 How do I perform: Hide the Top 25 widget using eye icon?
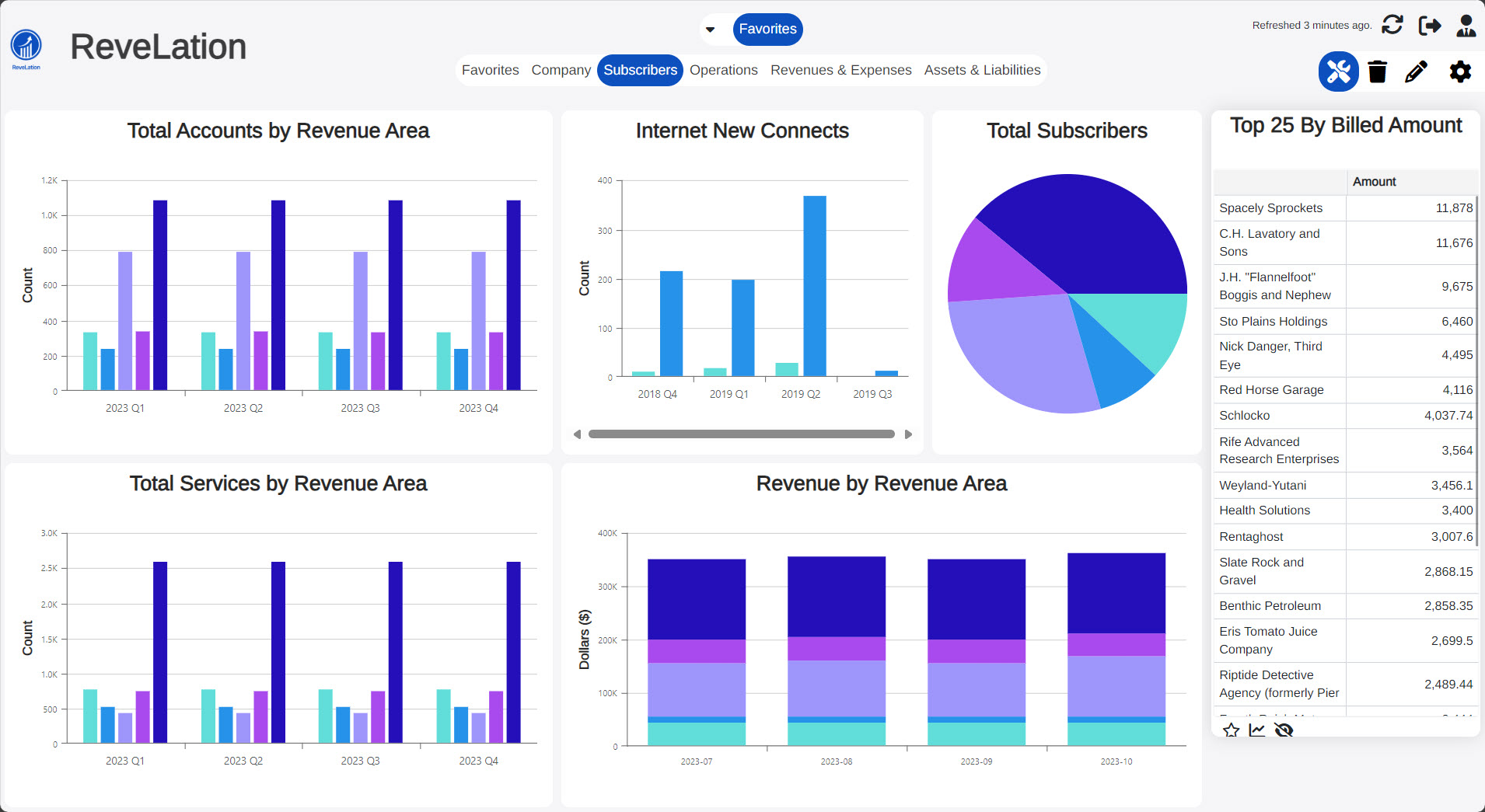coord(1284,730)
